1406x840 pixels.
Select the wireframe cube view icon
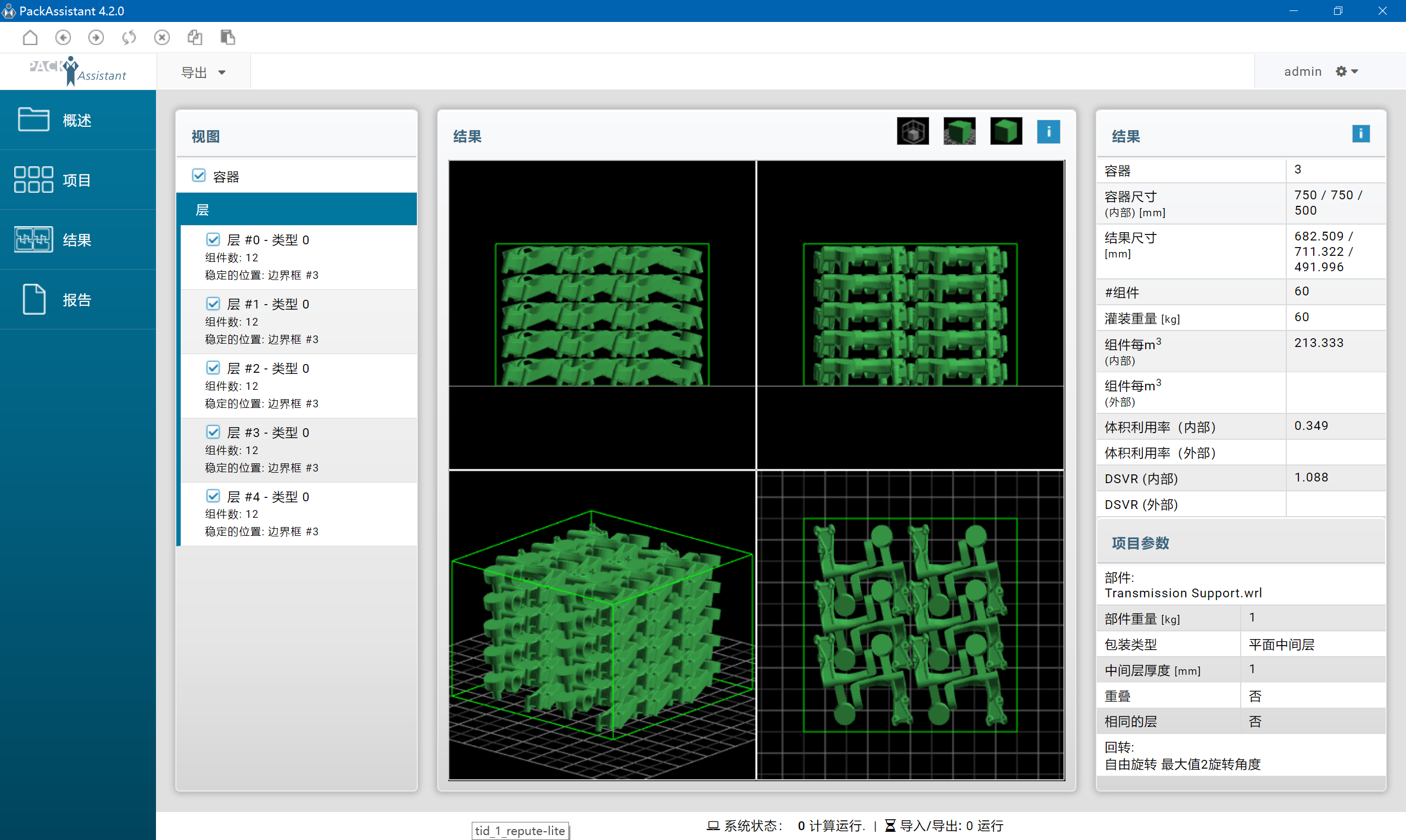tap(912, 131)
